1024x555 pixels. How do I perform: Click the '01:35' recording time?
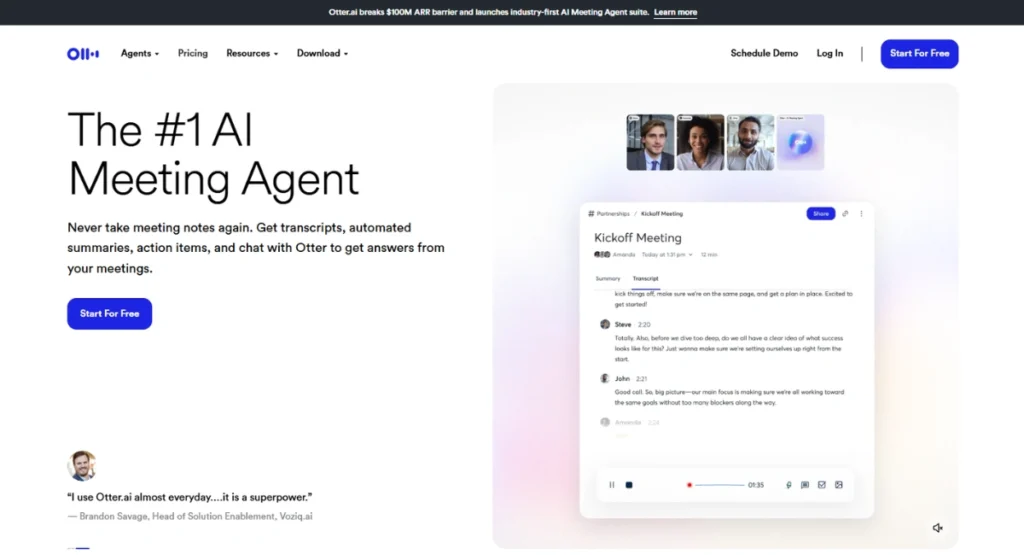756,485
